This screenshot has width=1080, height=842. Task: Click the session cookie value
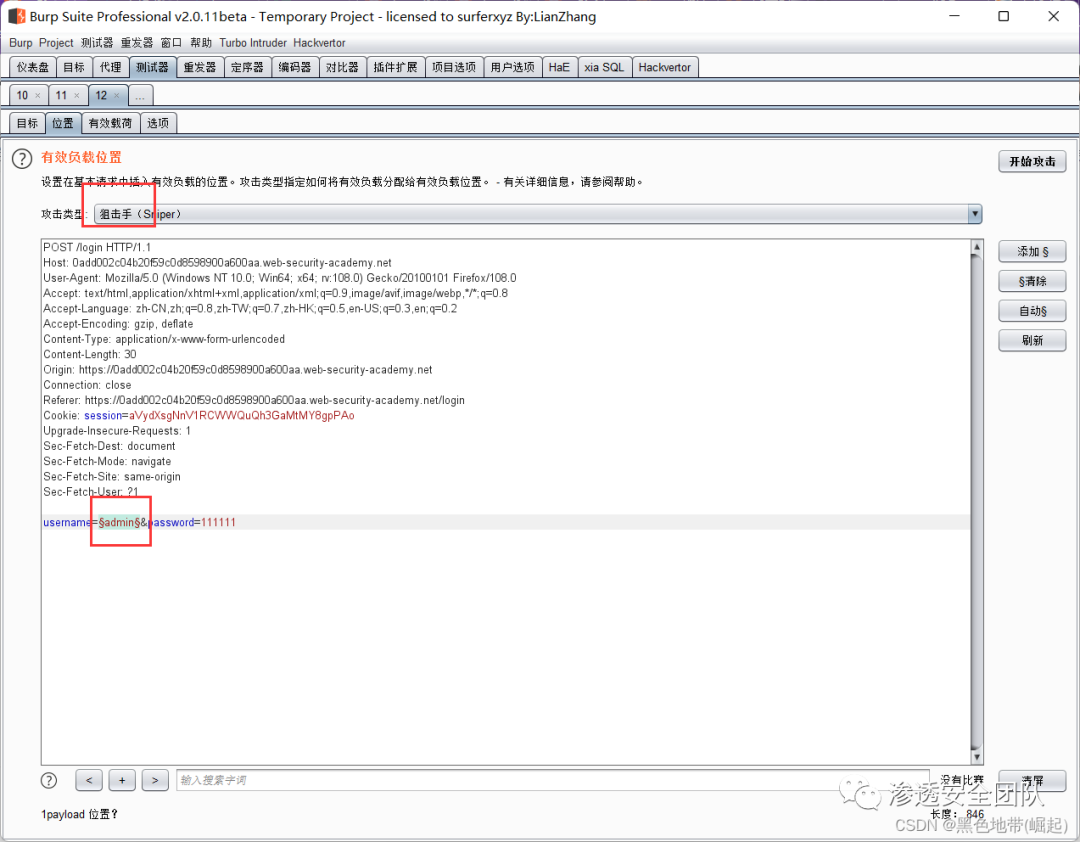pyautogui.click(x=242, y=415)
